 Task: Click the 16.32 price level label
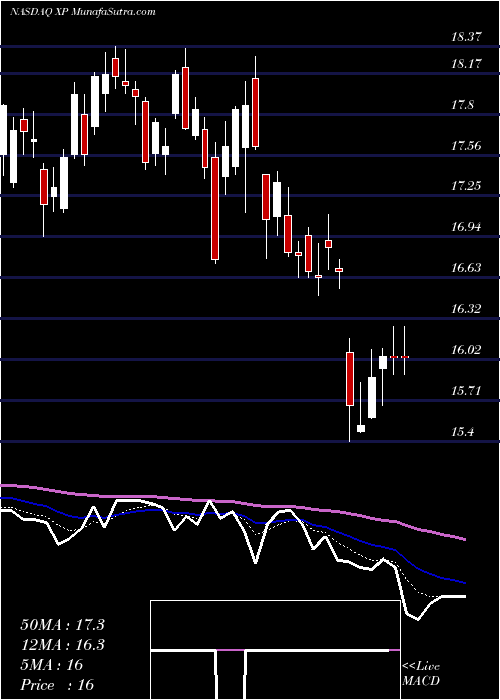pos(466,308)
